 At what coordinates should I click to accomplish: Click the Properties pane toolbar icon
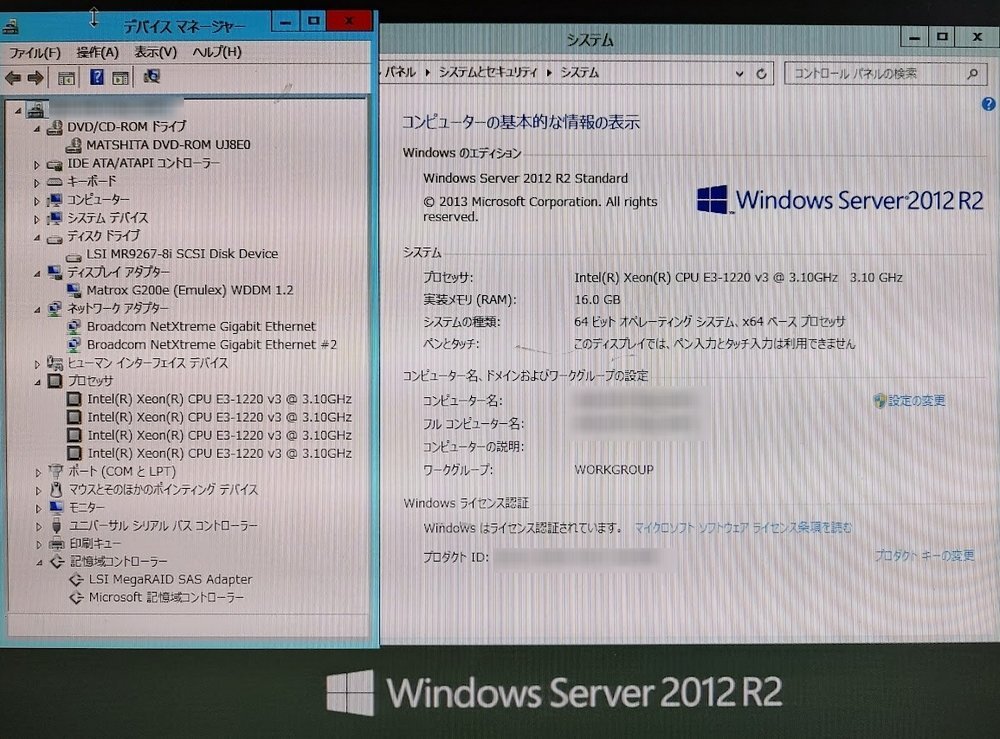120,78
